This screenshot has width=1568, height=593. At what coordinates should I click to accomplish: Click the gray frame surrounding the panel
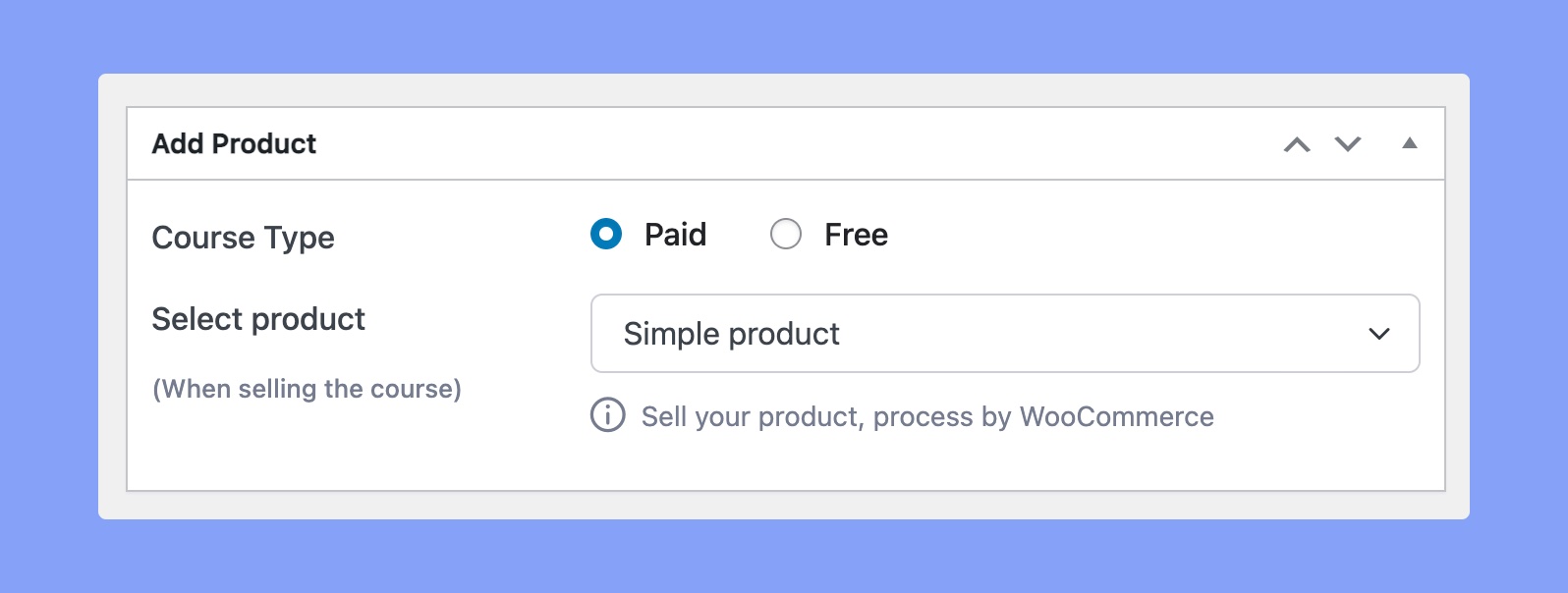[x=784, y=505]
